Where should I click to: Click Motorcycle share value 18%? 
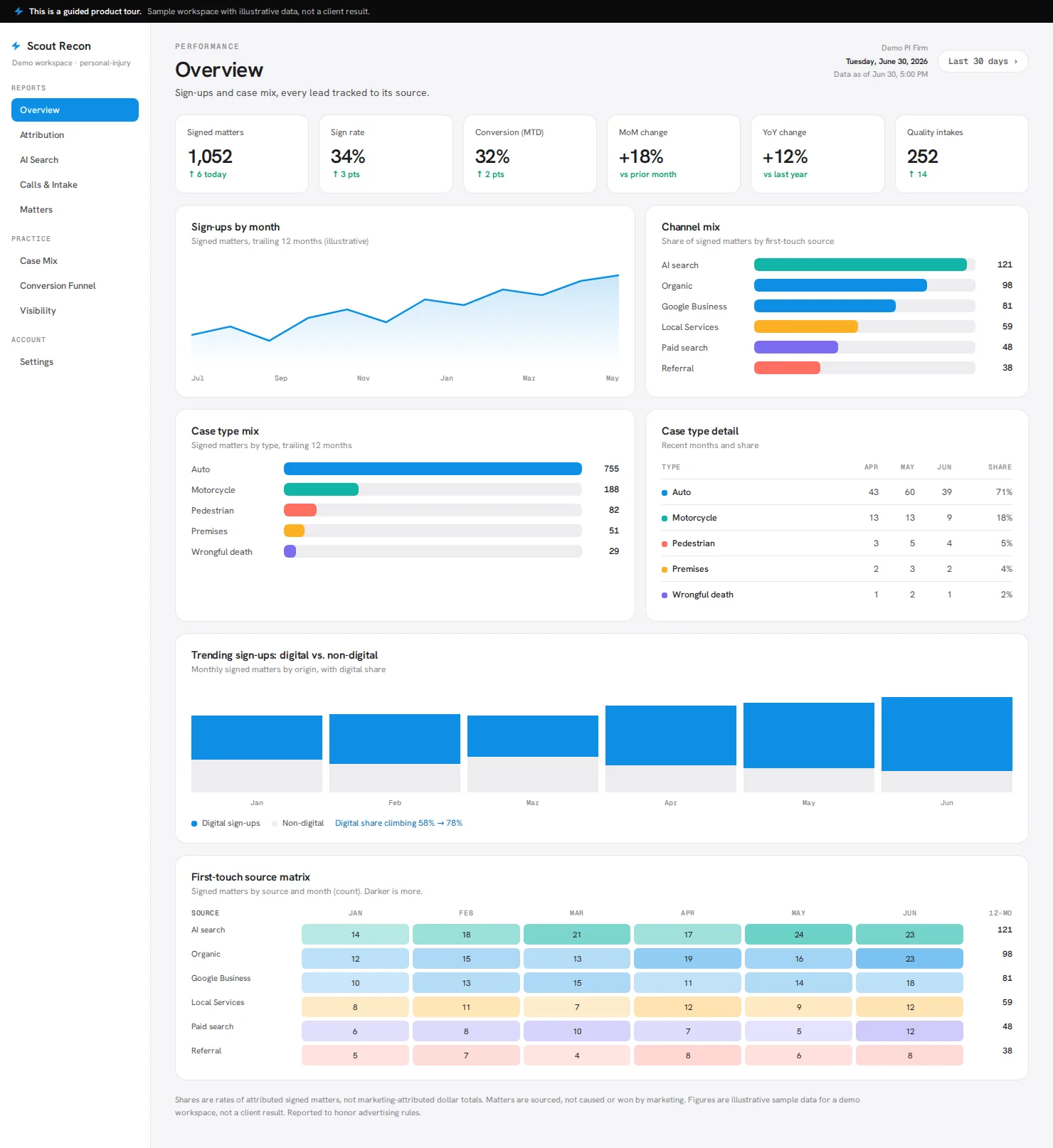click(x=1004, y=518)
